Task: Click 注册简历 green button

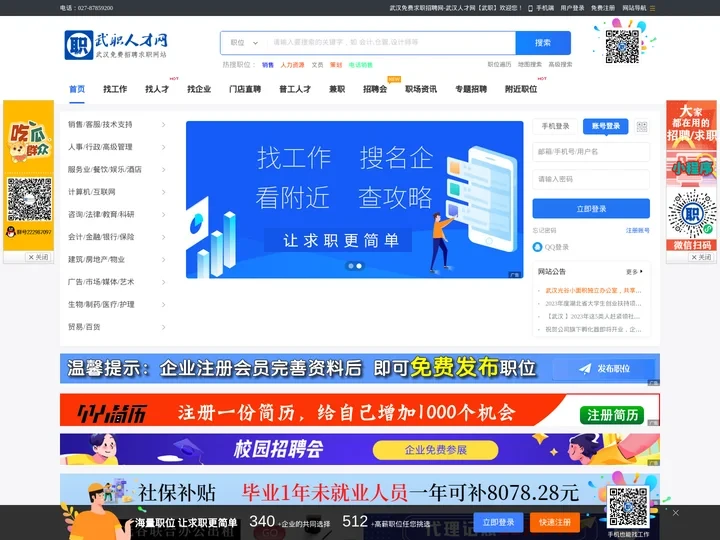Action: [612, 415]
